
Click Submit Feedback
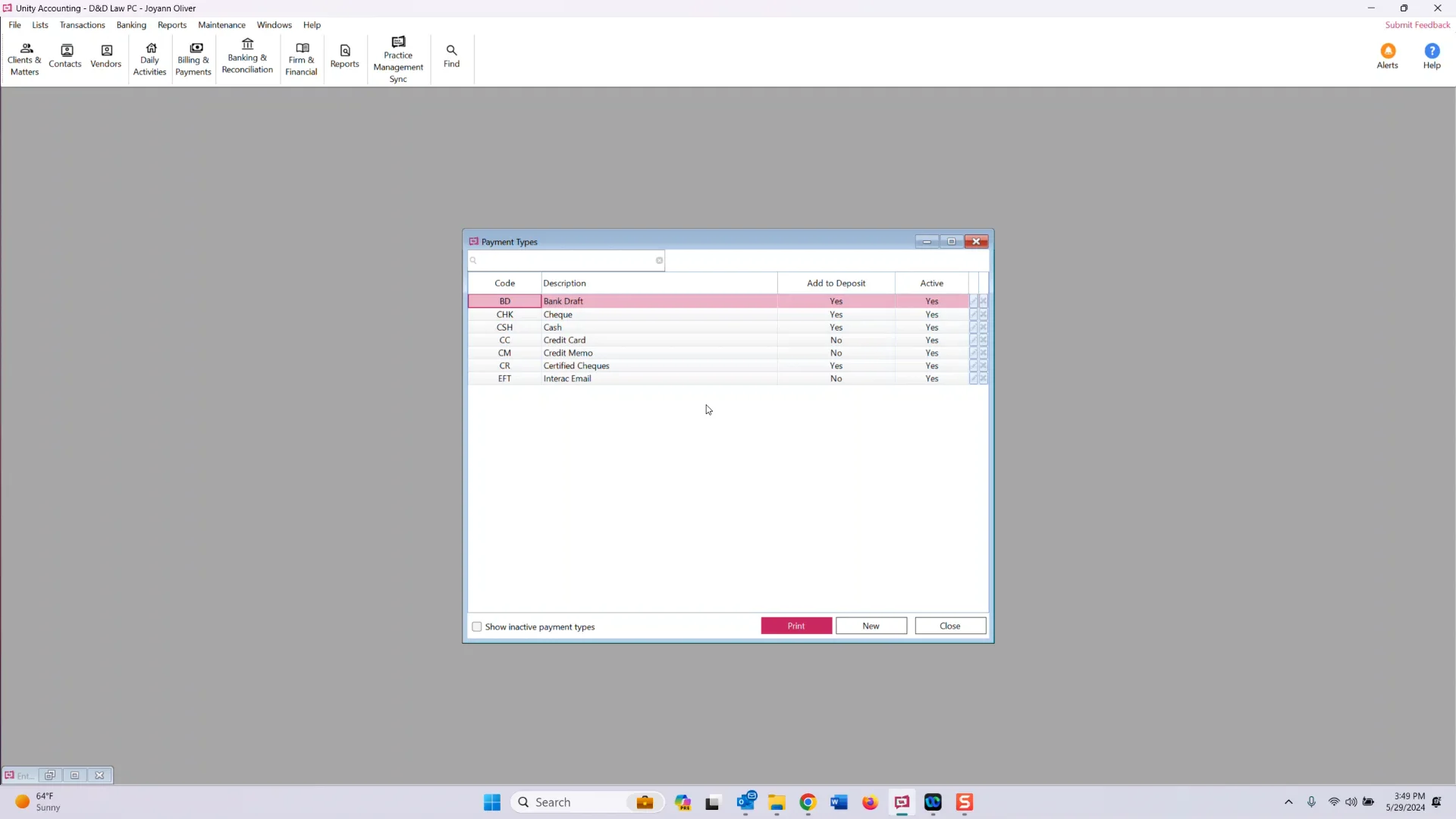click(1417, 24)
